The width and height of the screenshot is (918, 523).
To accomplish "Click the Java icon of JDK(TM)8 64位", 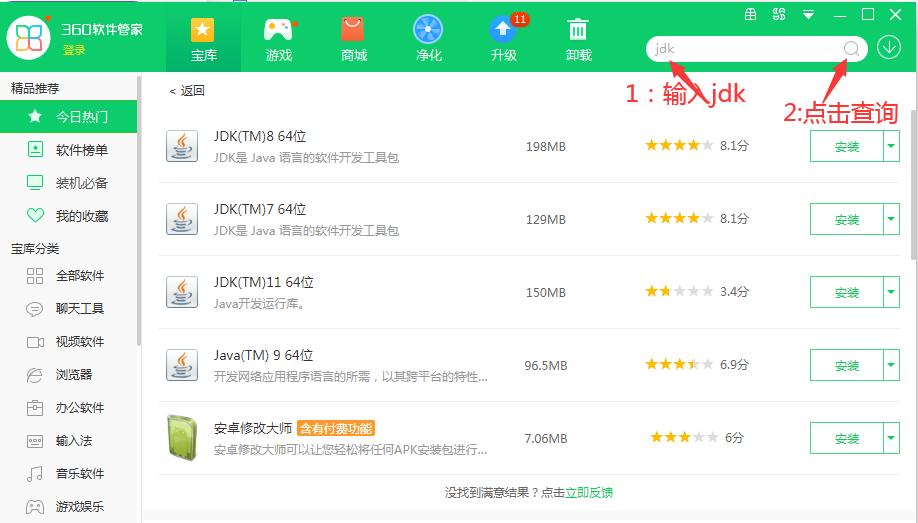I will tap(182, 146).
